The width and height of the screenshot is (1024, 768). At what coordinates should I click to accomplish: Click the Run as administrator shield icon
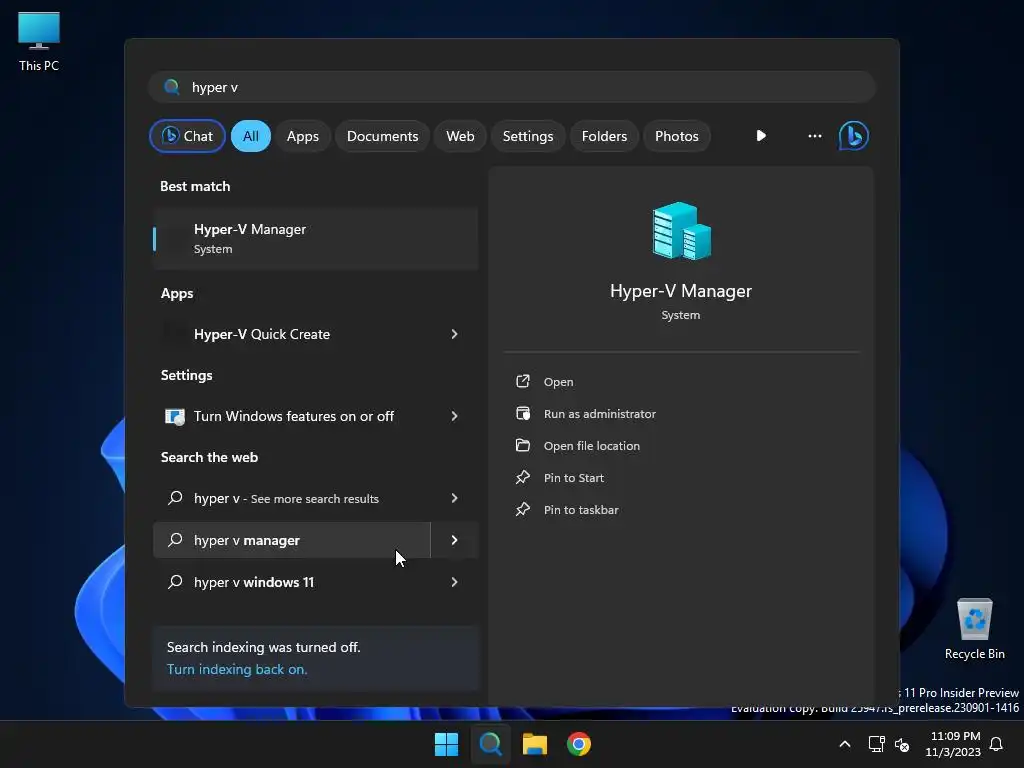point(522,413)
